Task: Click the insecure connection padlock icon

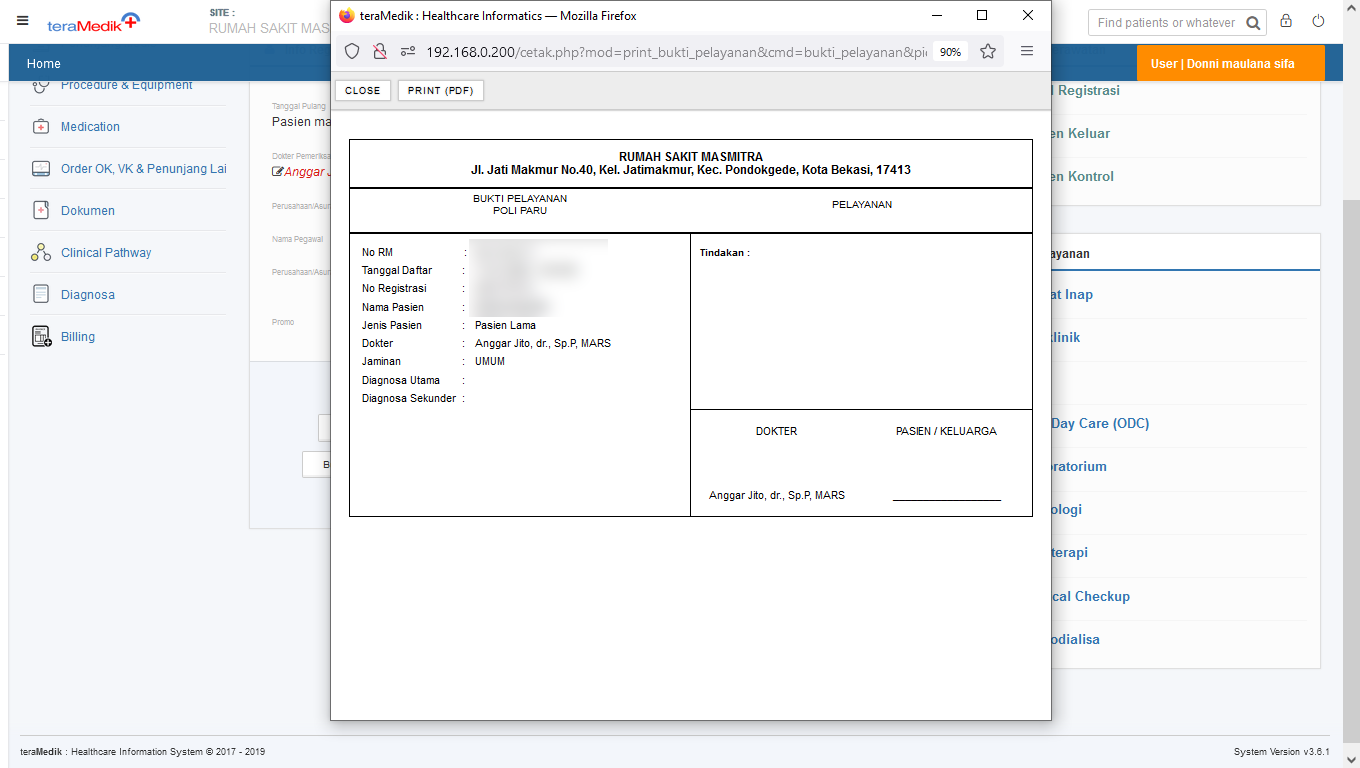Action: [379, 51]
